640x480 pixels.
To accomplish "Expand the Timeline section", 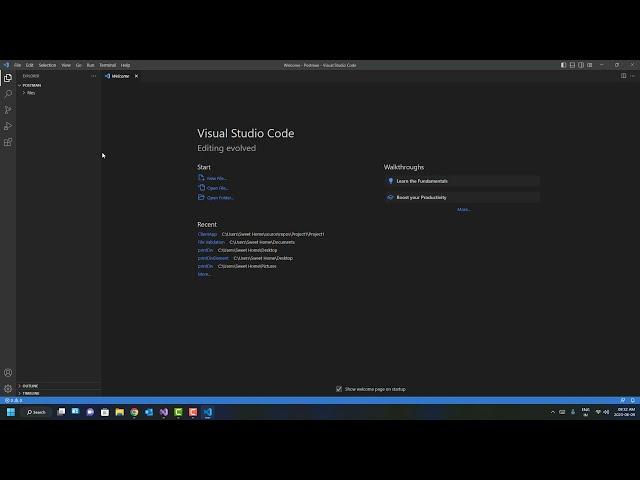I will (29, 393).
